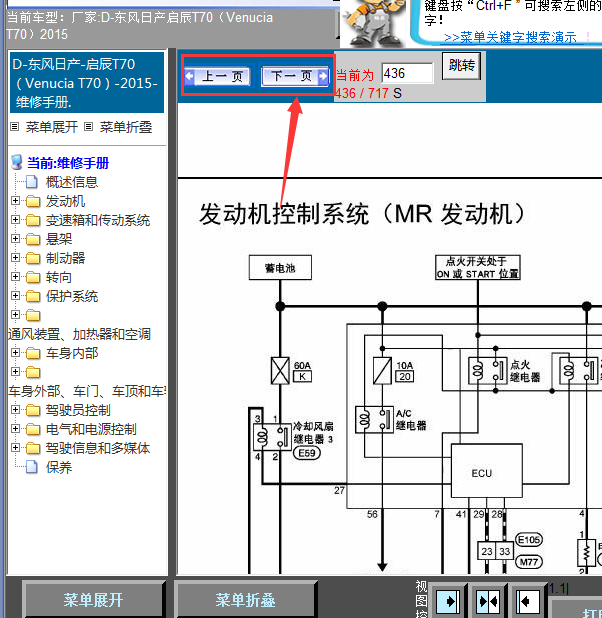The height and width of the screenshot is (618, 602).
Task: Click the page icon of 保养
Action: (x=32, y=467)
